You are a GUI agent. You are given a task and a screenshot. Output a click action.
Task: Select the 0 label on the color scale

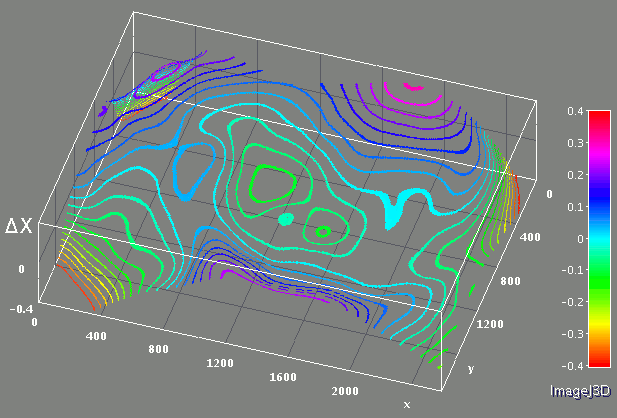click(x=580, y=239)
